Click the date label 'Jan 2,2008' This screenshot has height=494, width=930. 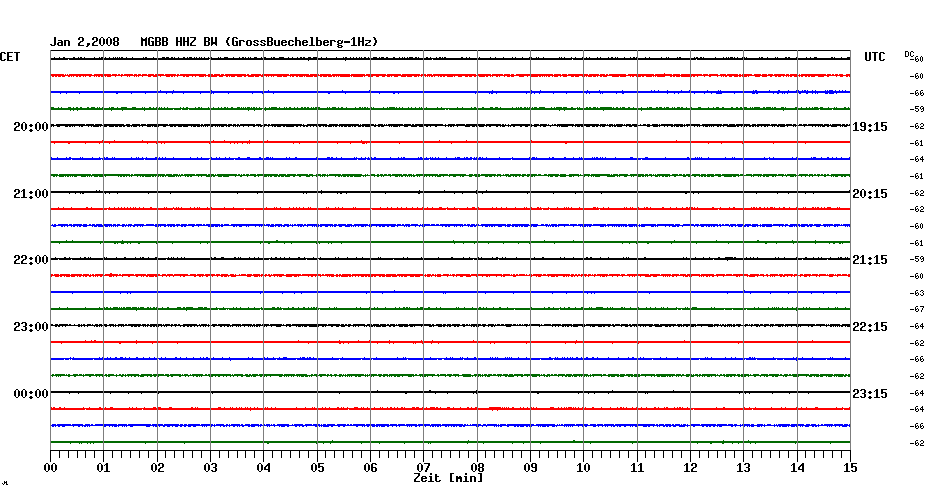[x=84, y=42]
